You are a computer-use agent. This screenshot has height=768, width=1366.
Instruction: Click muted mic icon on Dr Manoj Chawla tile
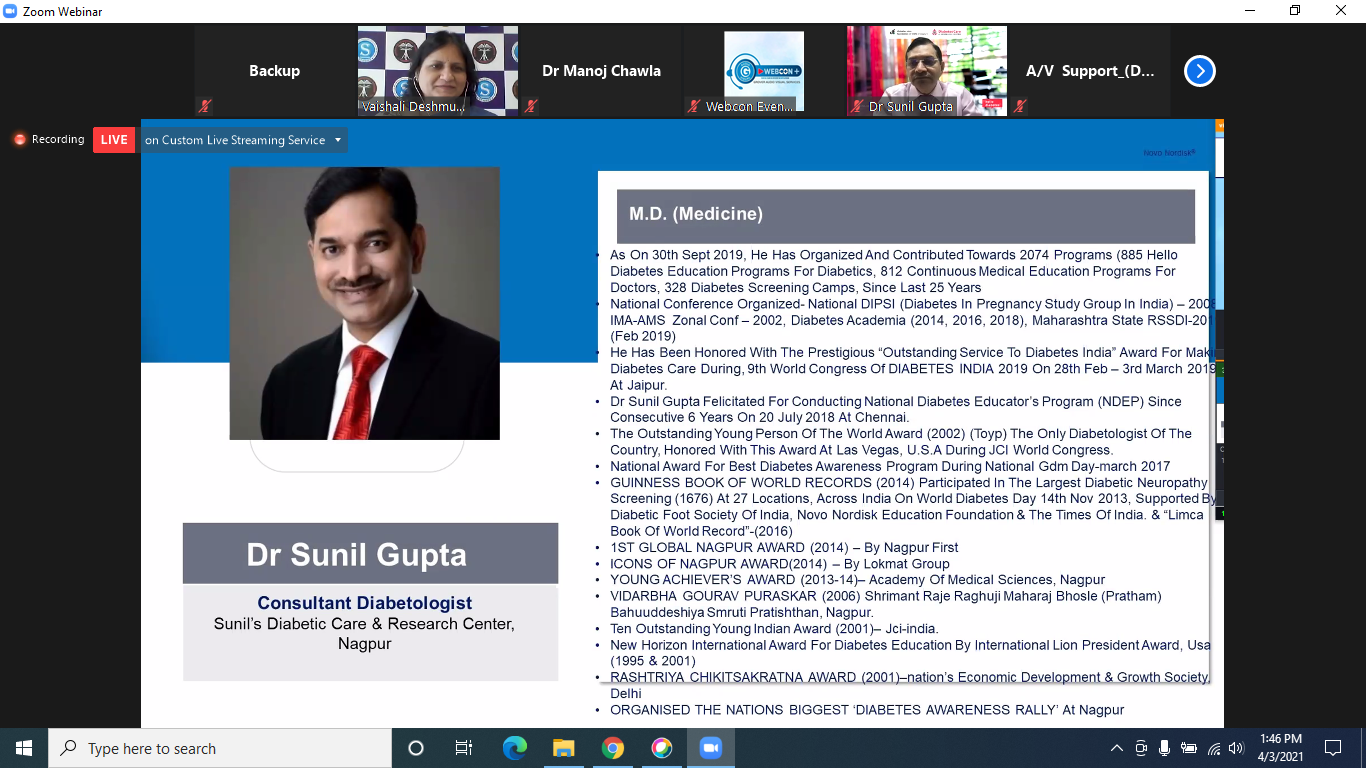pyautogui.click(x=531, y=106)
